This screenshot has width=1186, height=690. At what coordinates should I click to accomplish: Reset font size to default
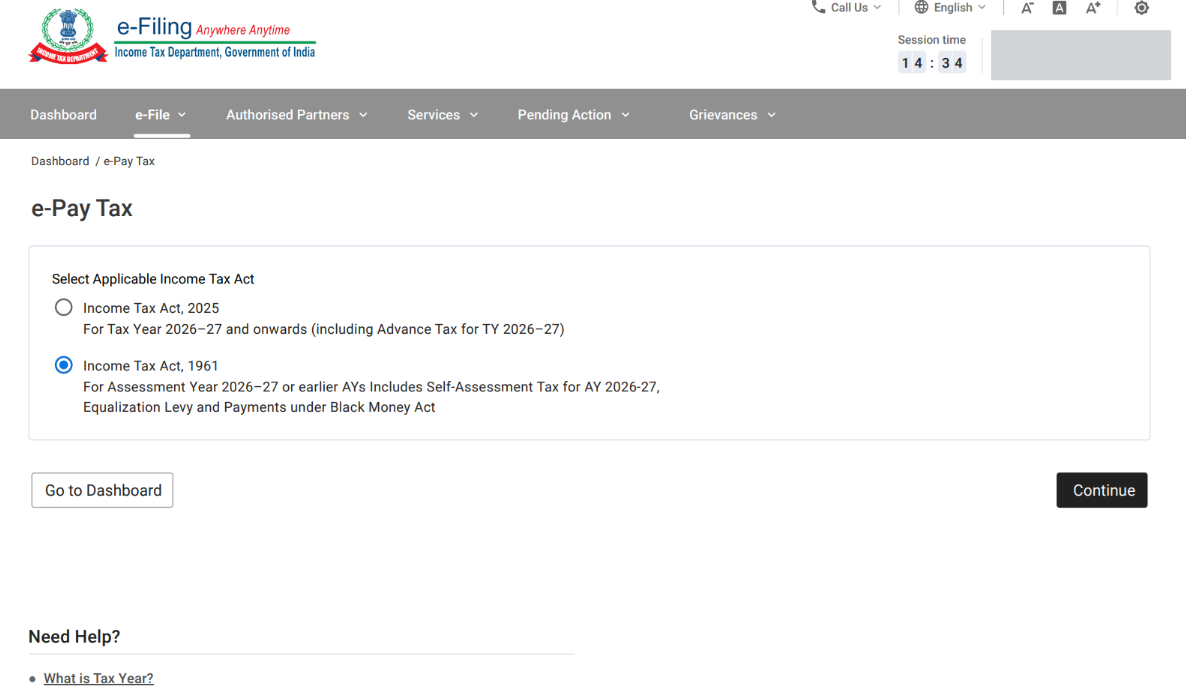point(1059,8)
